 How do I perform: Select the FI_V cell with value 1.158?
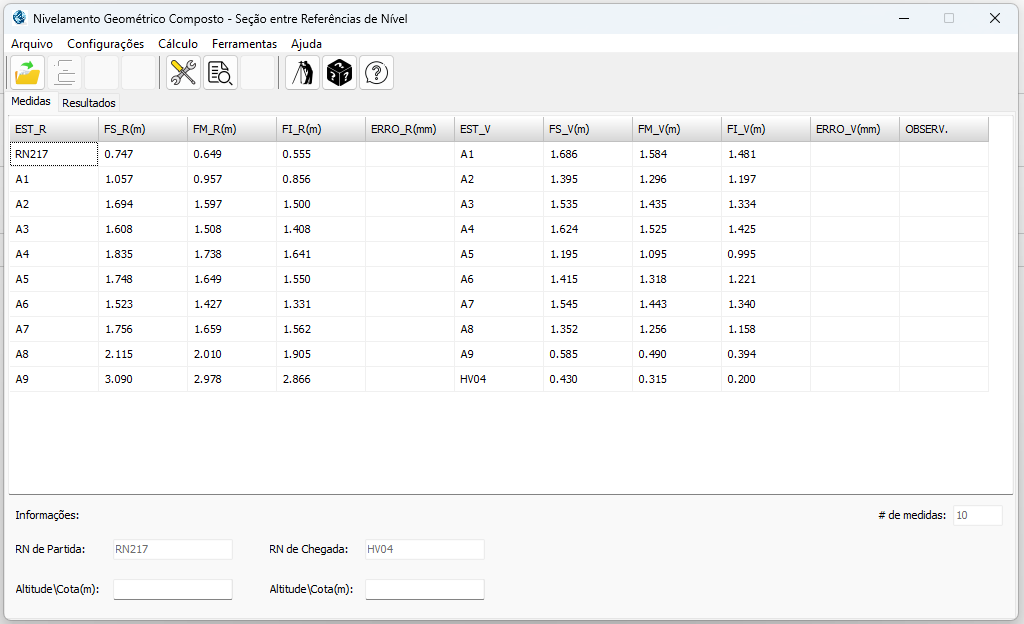pyautogui.click(x=765, y=329)
